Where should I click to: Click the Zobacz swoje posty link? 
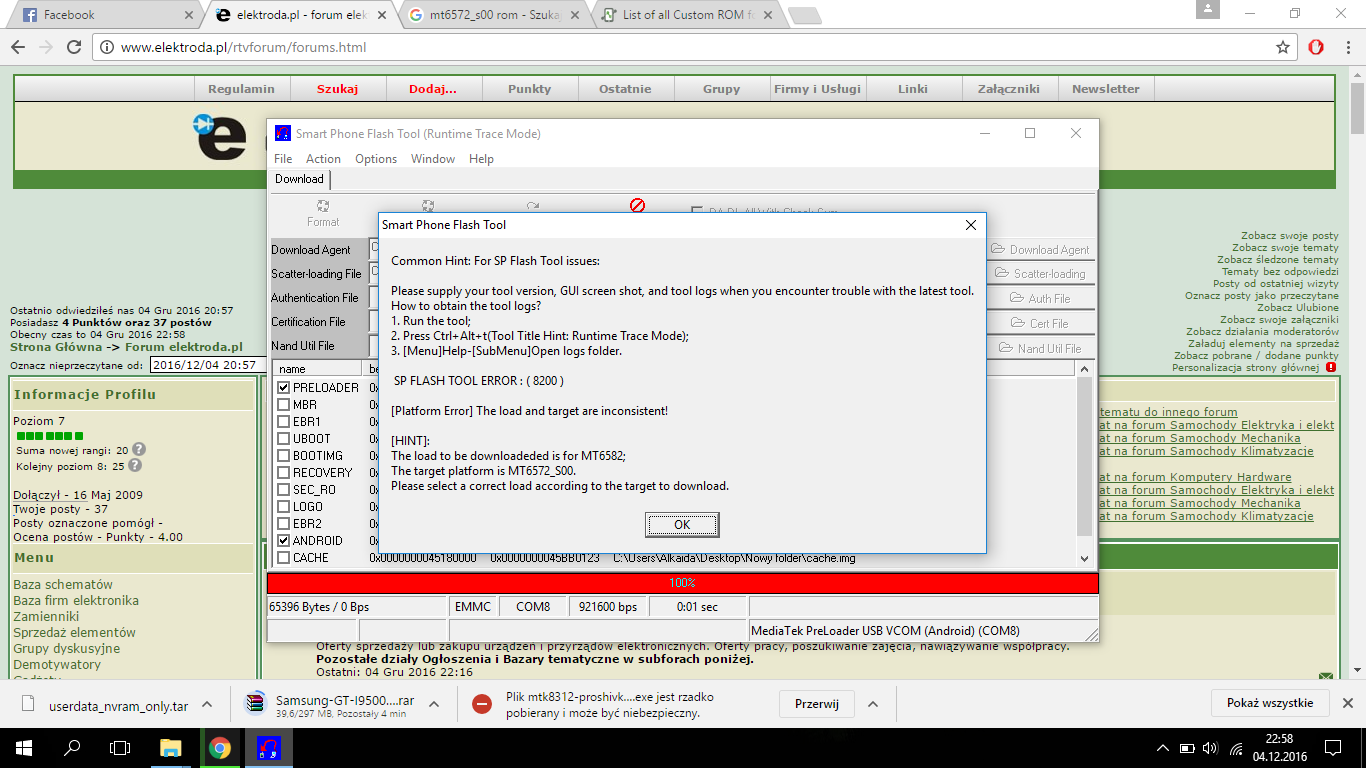click(1290, 236)
